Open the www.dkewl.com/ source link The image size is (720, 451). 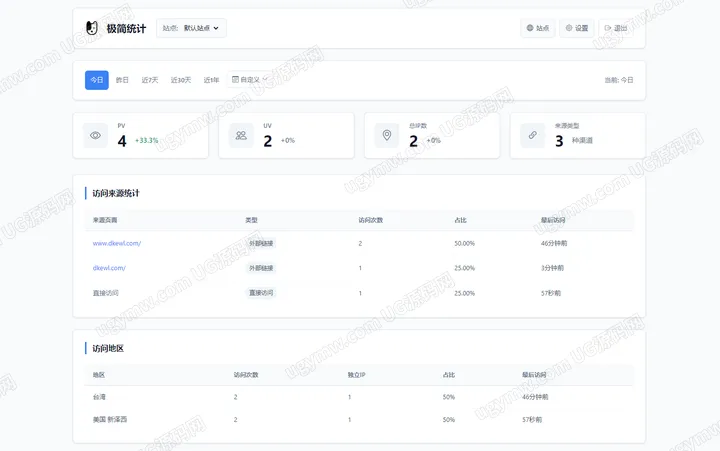[x=117, y=243]
